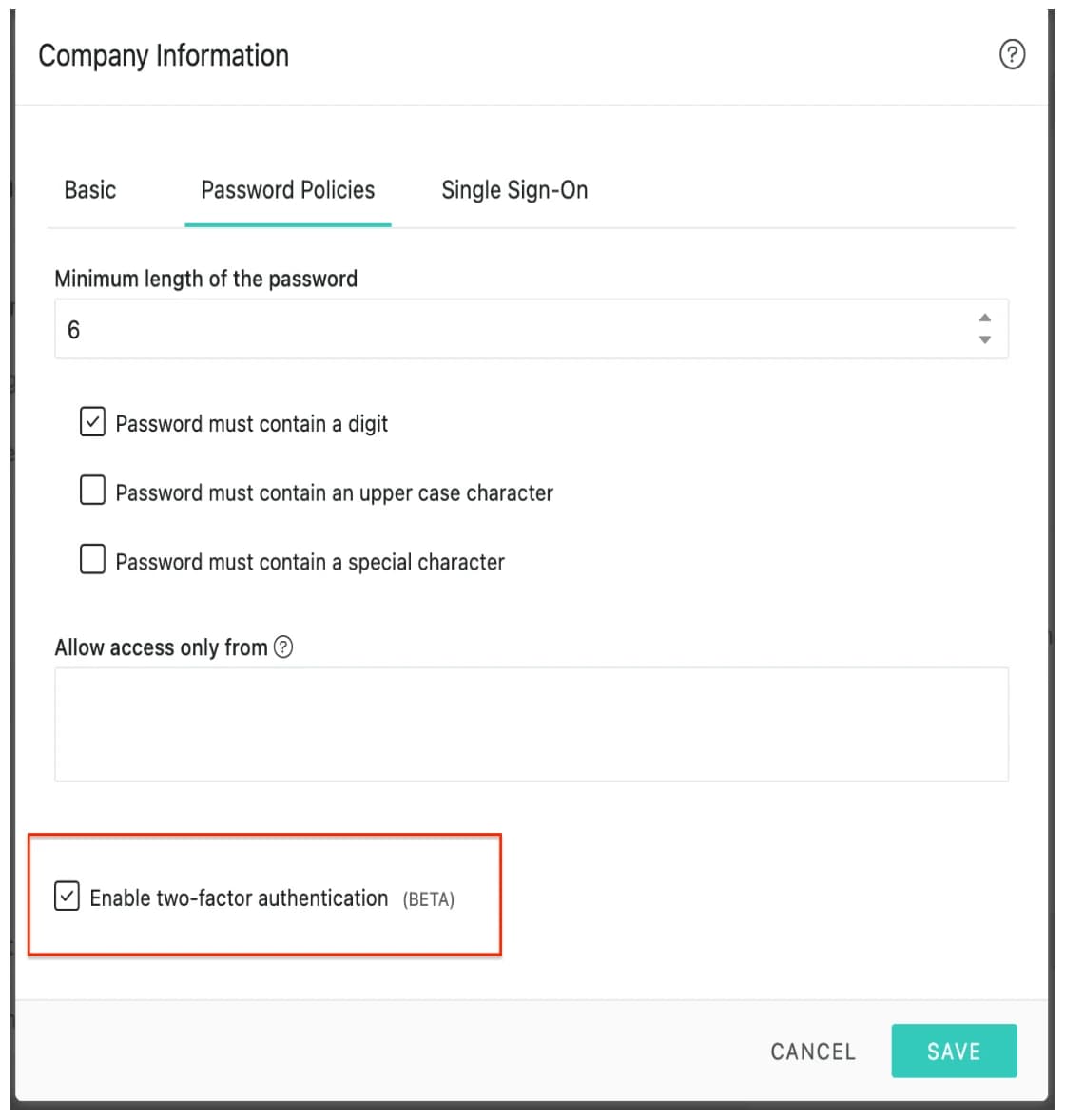This screenshot has height=1120, width=1065.
Task: Click the (BETA) tag next to two-factor authentication
Action: (429, 899)
